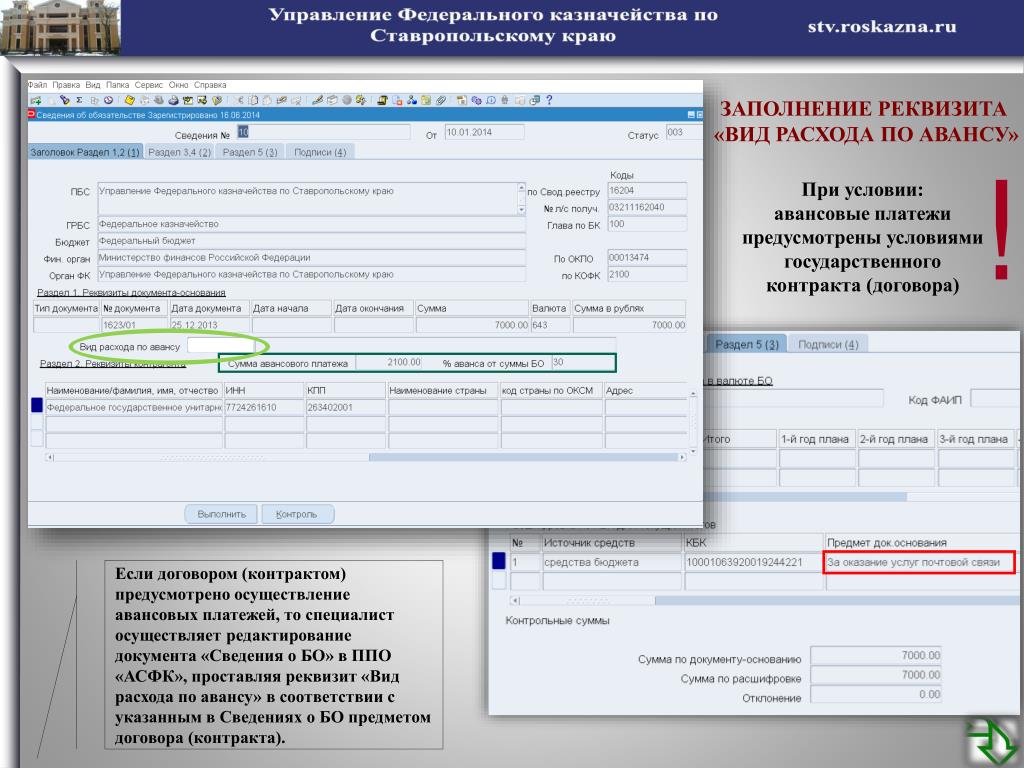Click the hierarchy tree icon in toolbar
Image resolution: width=1024 pixels, height=768 pixels.
point(412,100)
